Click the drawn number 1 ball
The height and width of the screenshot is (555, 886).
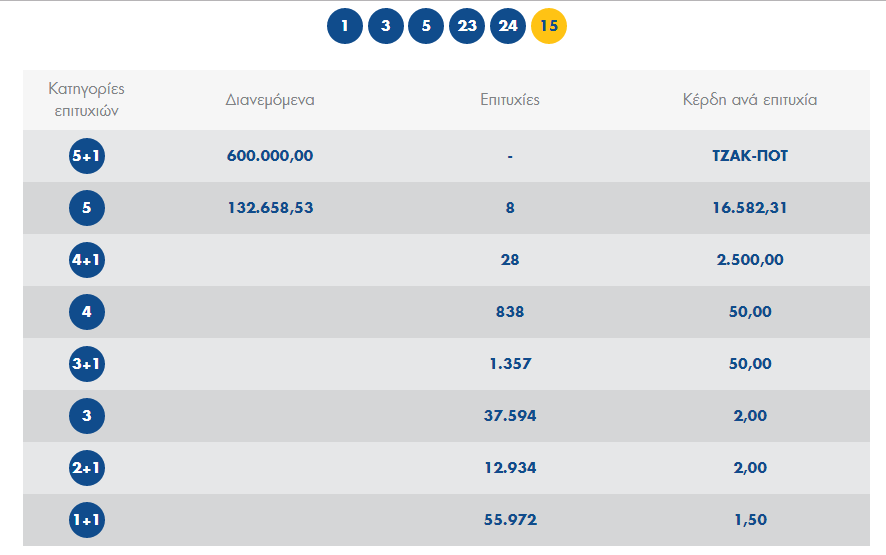coord(344,26)
